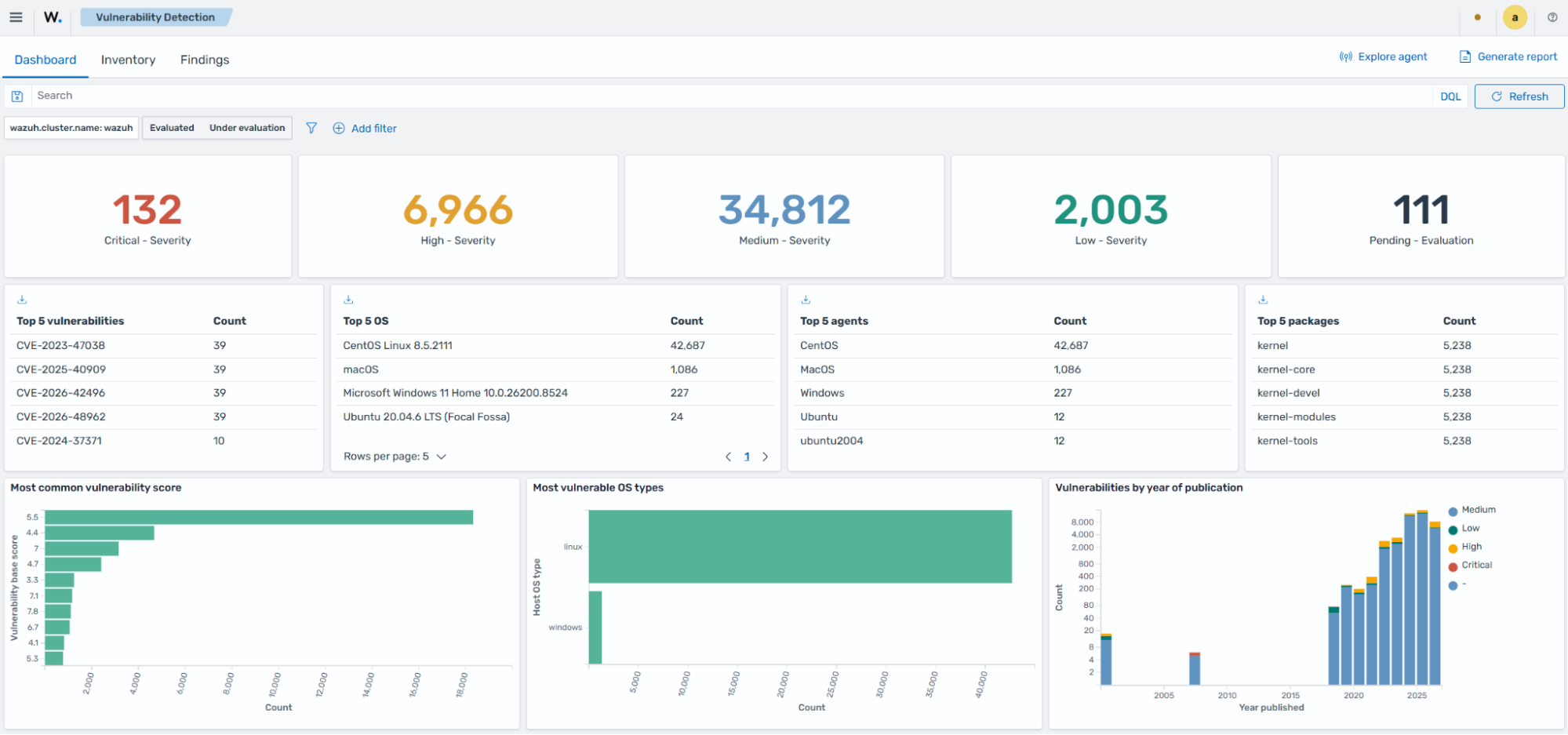This screenshot has width=1568, height=735.
Task: Toggle the Under evaluation filter
Action: [247, 128]
